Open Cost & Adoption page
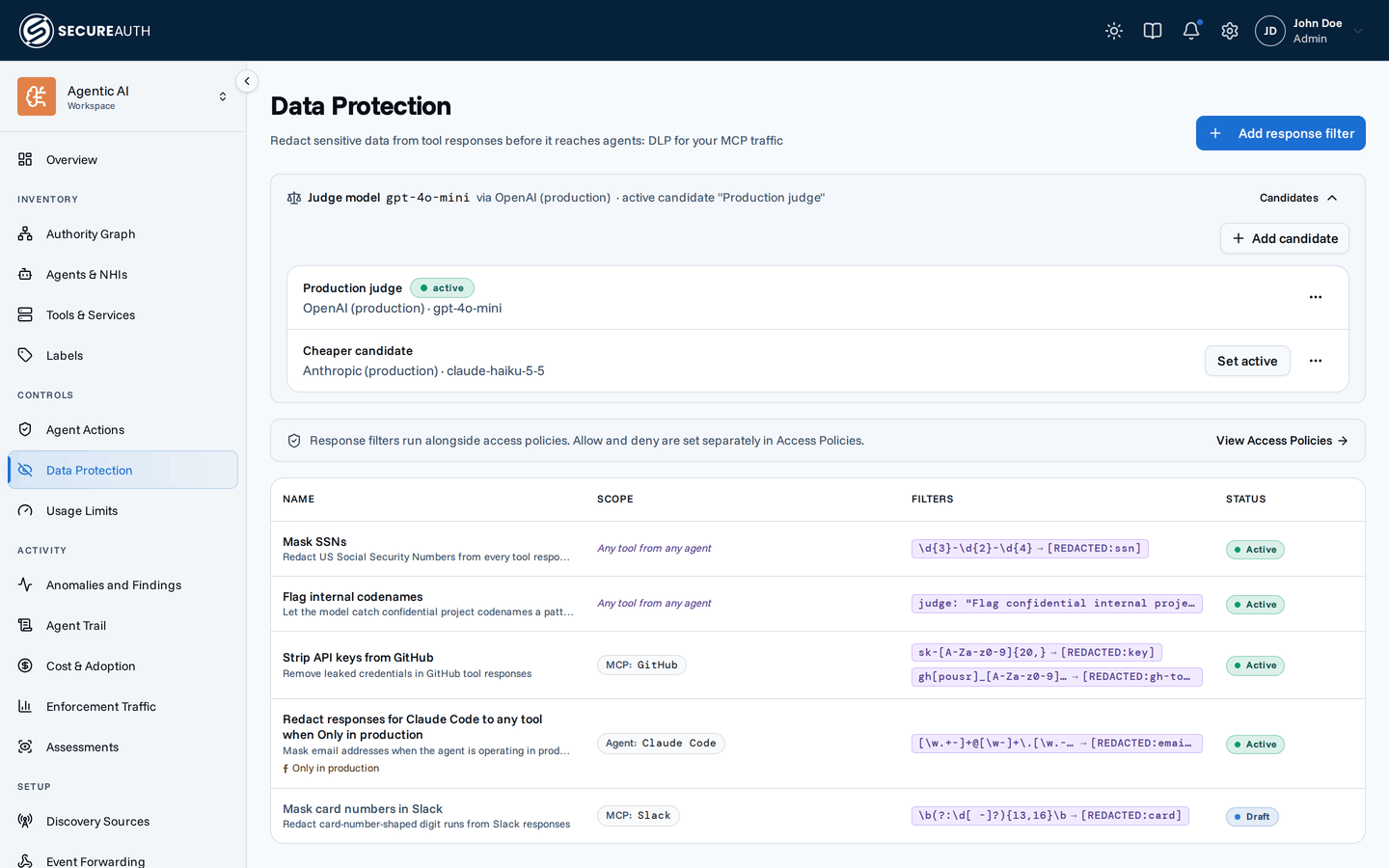This screenshot has width=1389, height=868. [x=123, y=665]
